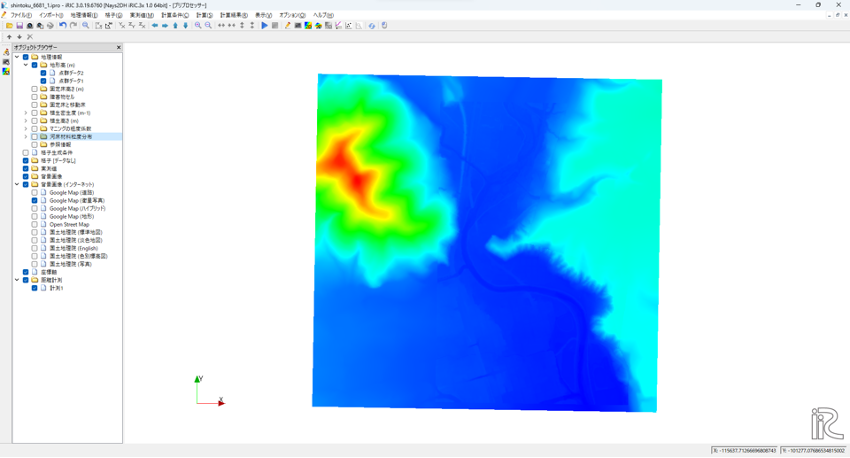Viewport: 850px width, 458px height.
Task: Click the blue left-arrow move icon
Action: pos(154,25)
